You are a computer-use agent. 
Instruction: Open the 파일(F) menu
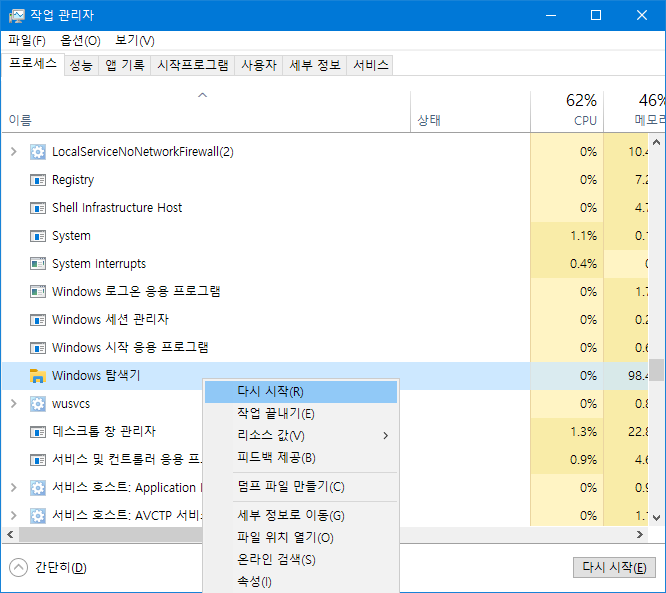(x=27, y=41)
